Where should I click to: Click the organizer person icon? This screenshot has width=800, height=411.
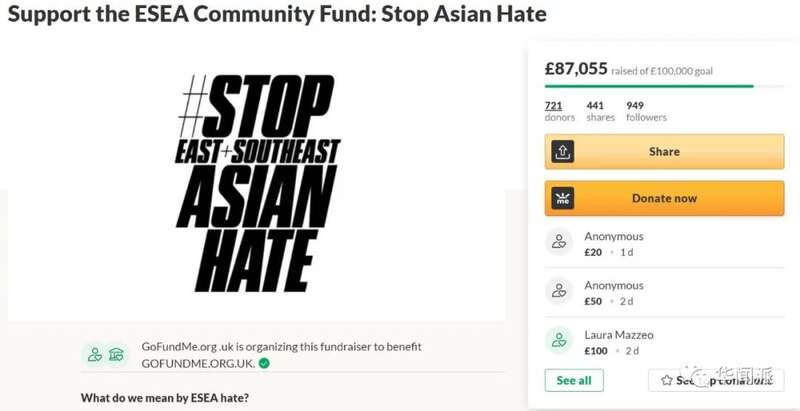[x=94, y=354]
